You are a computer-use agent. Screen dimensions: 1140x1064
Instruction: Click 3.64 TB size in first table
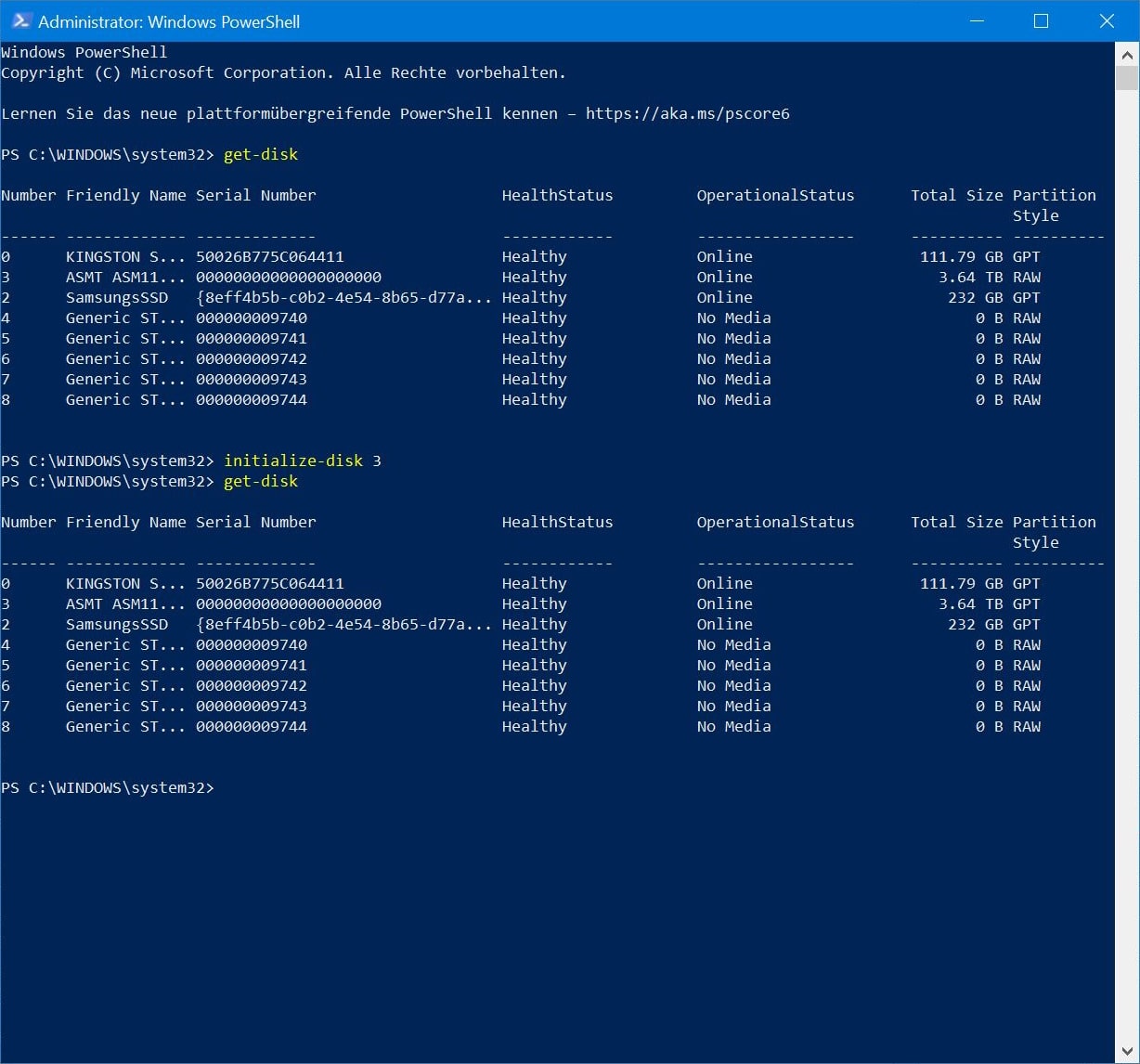tap(971, 277)
